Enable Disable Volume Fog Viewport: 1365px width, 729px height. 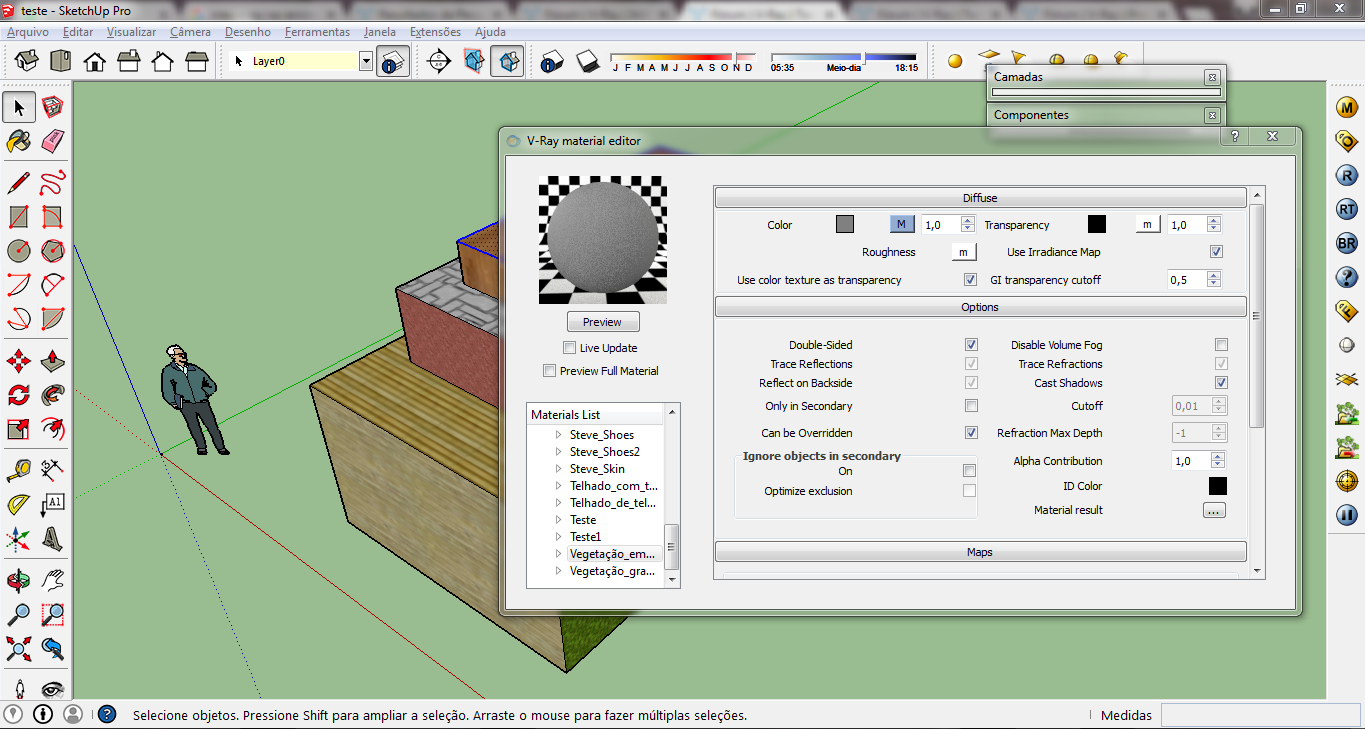[x=1221, y=345]
